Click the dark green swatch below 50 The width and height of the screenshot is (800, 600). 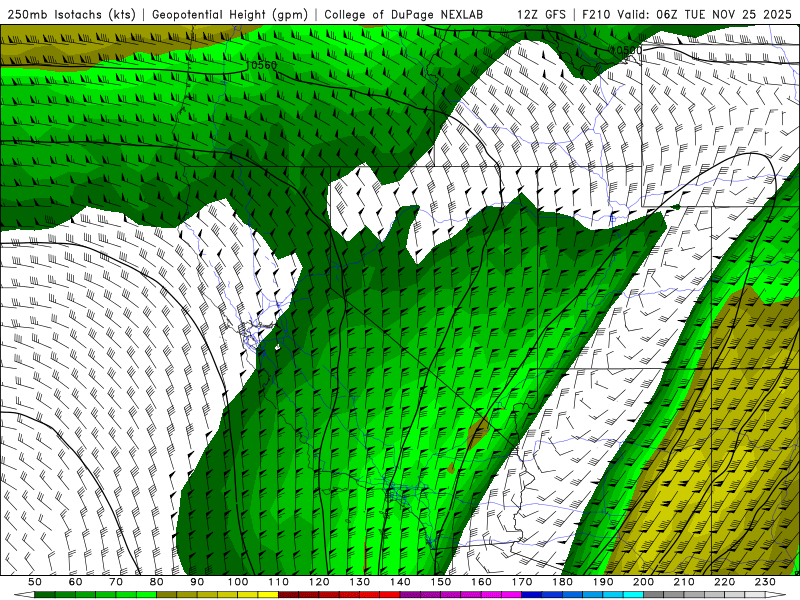pyautogui.click(x=44, y=595)
